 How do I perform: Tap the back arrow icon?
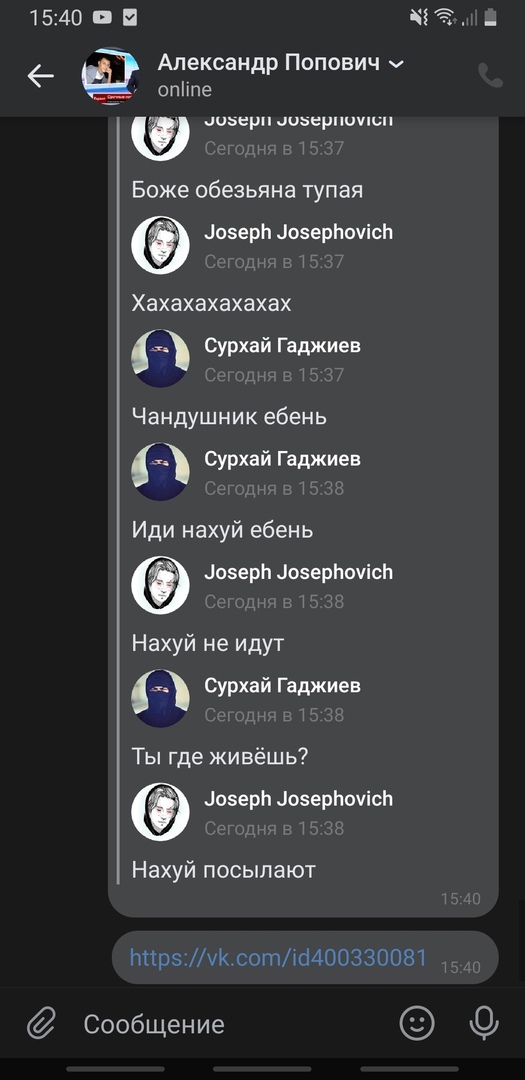pyautogui.click(x=41, y=76)
